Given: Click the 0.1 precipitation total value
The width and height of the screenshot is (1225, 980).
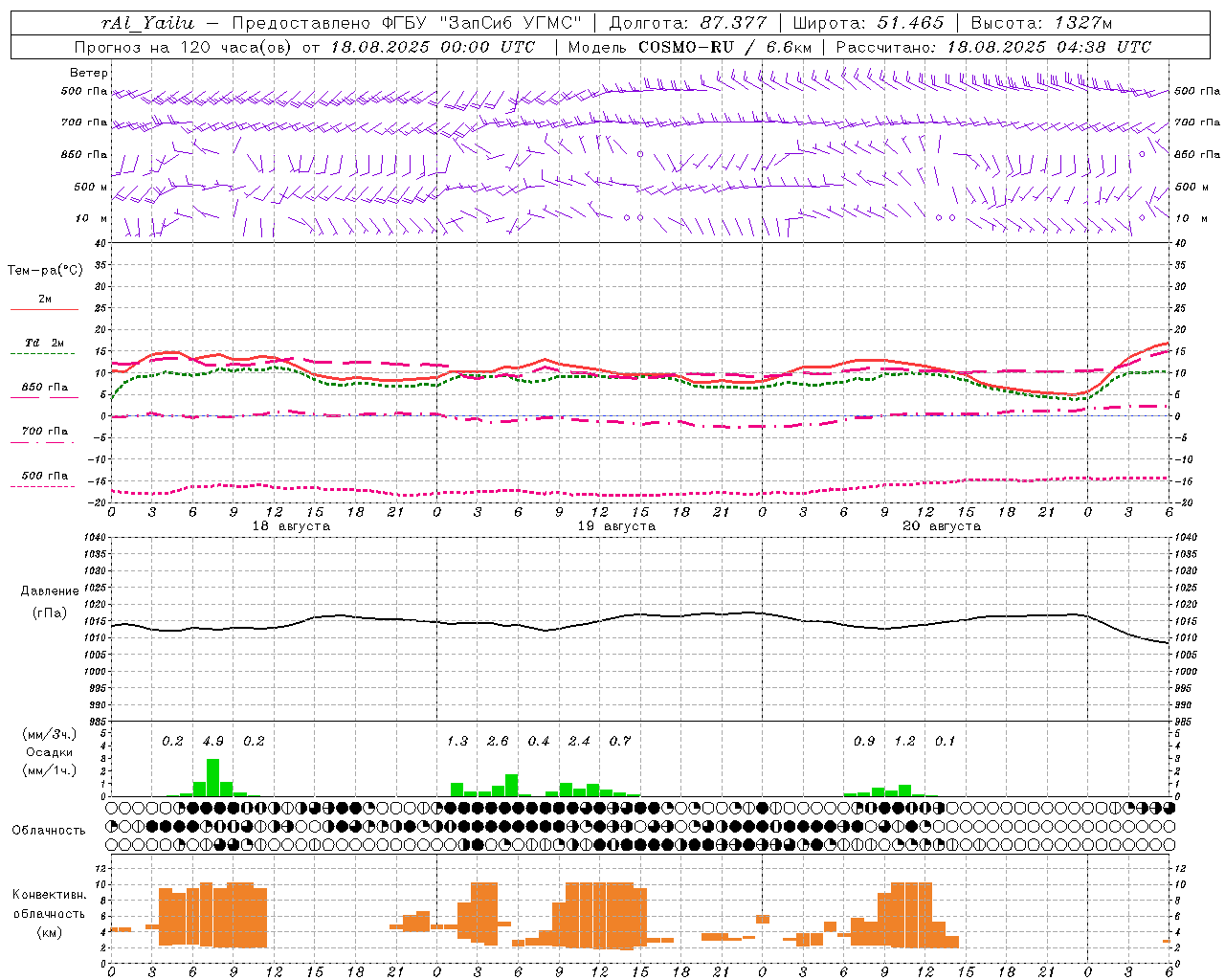Looking at the screenshot, I should coord(946,741).
